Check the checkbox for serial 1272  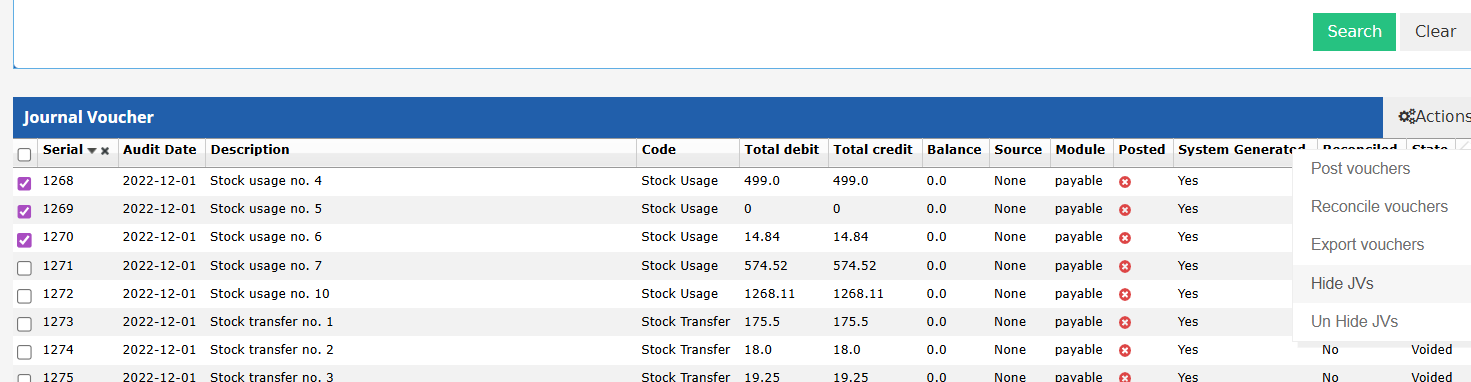tap(25, 296)
